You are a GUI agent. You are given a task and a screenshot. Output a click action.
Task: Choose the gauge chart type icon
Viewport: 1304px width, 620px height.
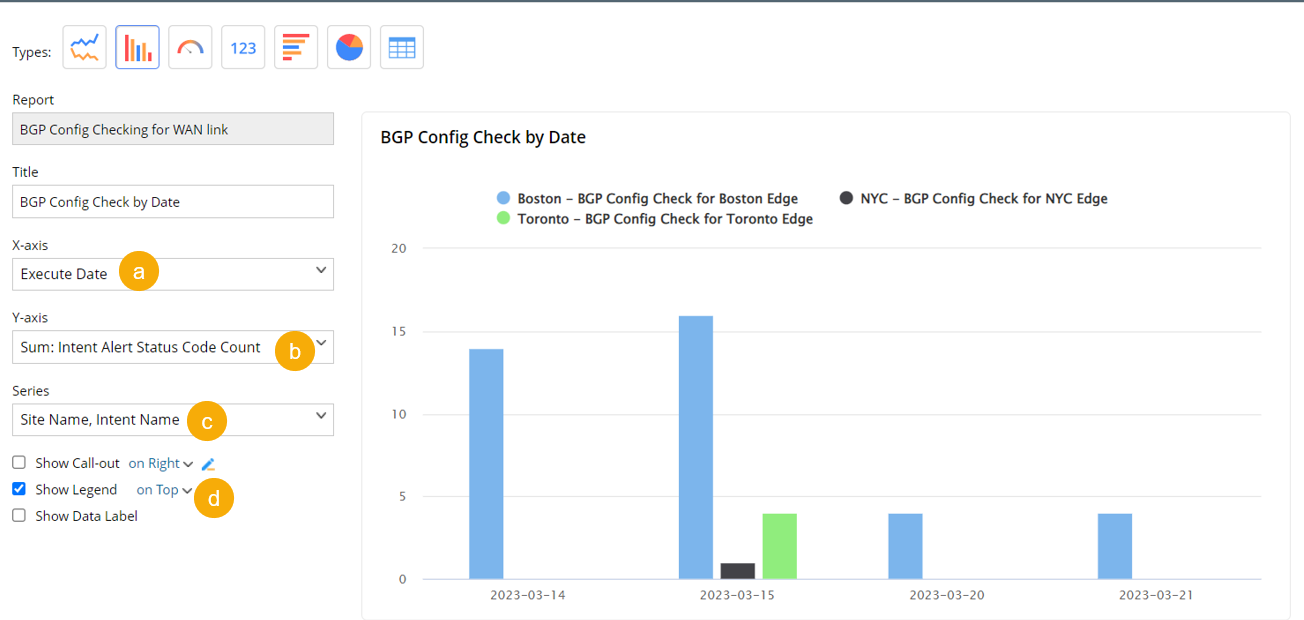coord(190,48)
